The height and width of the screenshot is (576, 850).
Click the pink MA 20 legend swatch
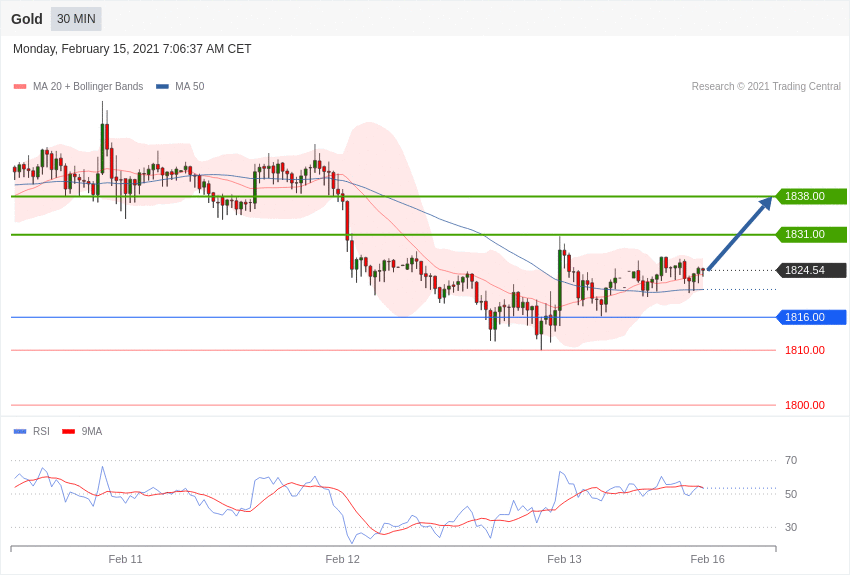20,86
